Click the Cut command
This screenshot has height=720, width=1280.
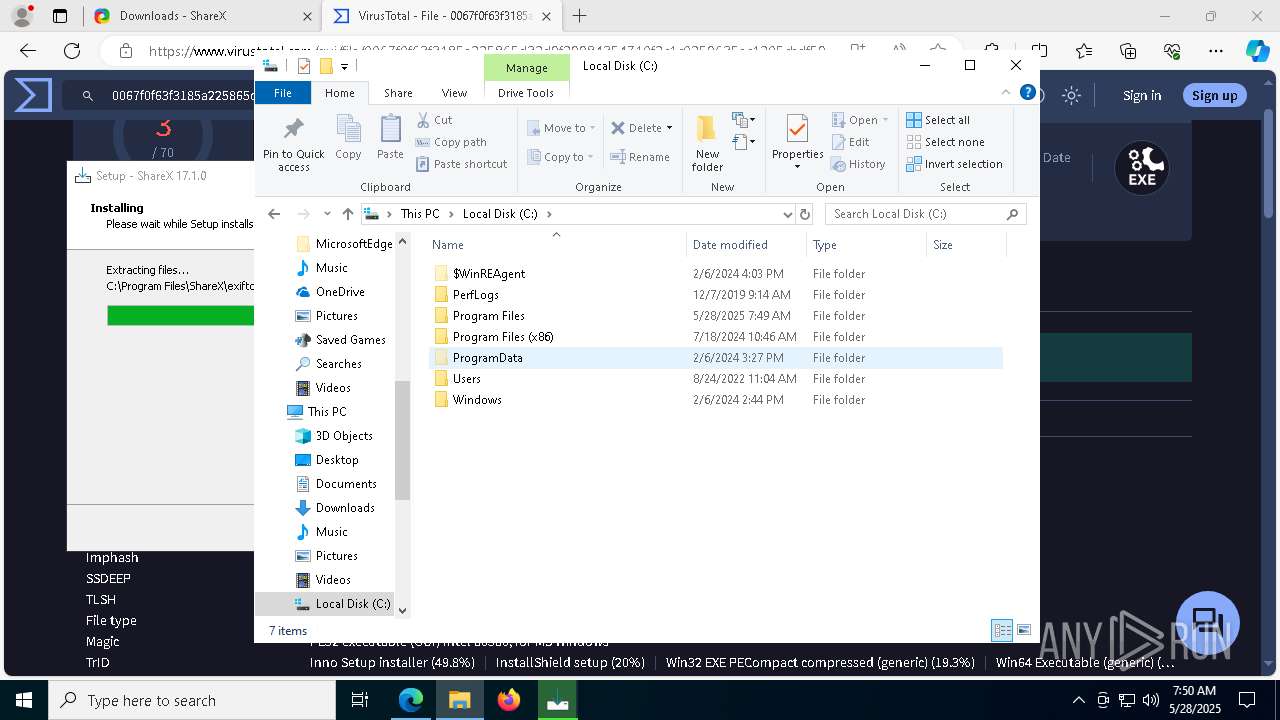[434, 120]
